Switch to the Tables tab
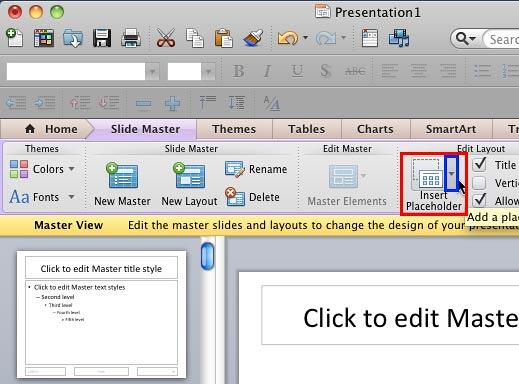The image size is (519, 384). (x=306, y=129)
